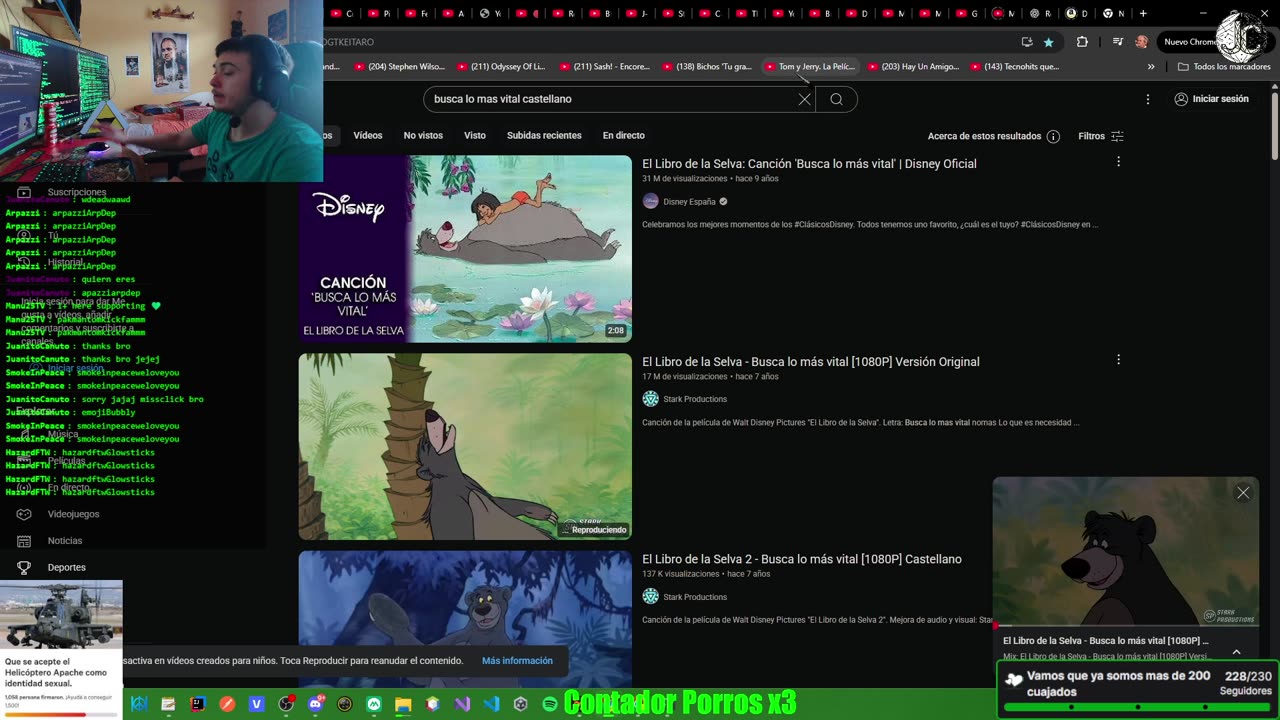
Task: Click the miniplayer video of Baloo
Action: [1126, 552]
